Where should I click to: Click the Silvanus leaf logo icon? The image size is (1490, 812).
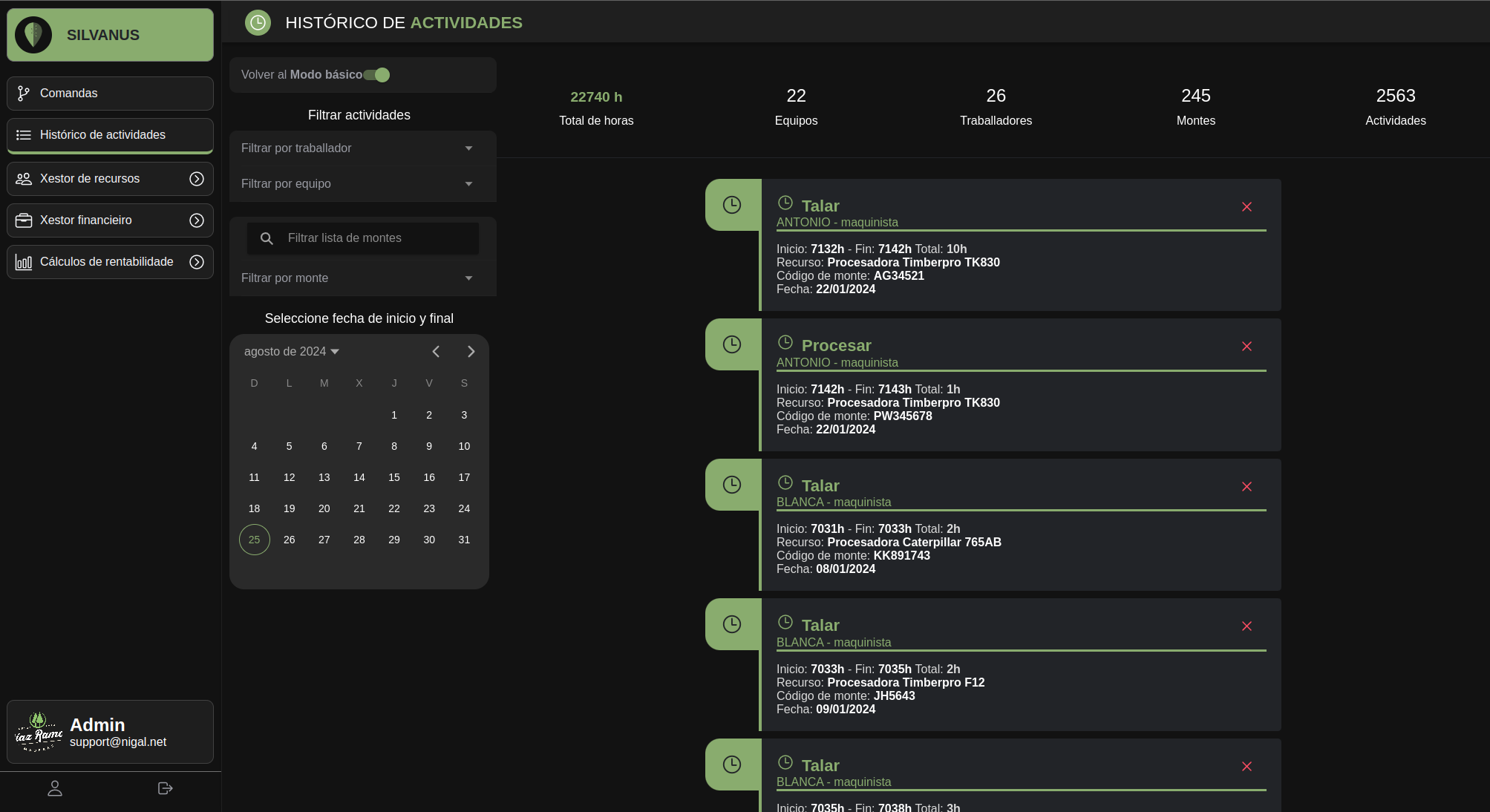pyautogui.click(x=33, y=35)
